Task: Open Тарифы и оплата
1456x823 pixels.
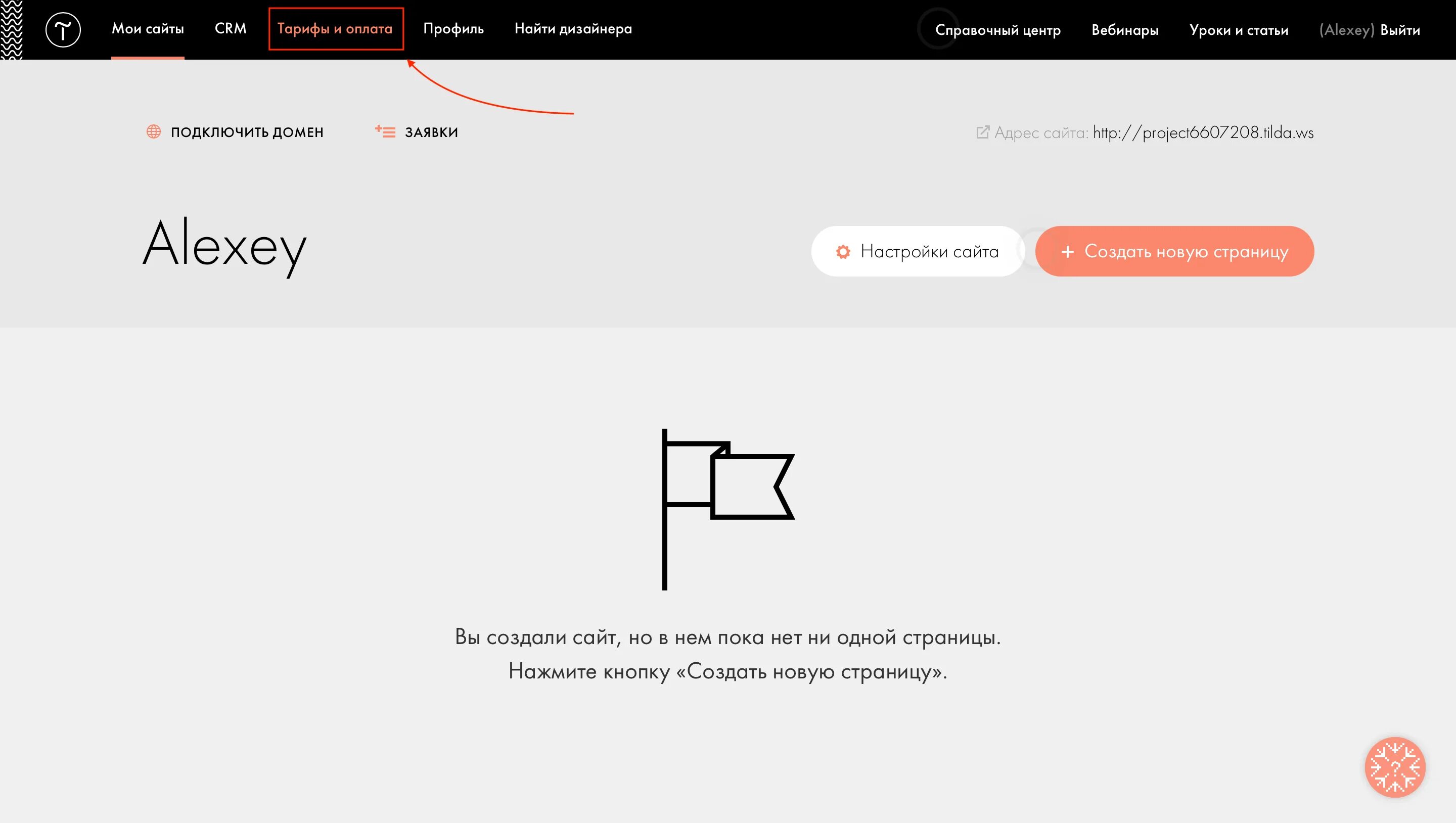Action: [x=335, y=29]
